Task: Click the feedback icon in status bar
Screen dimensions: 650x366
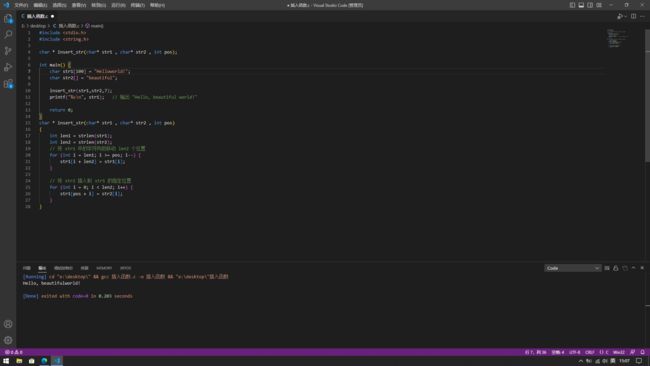Action: [633, 352]
